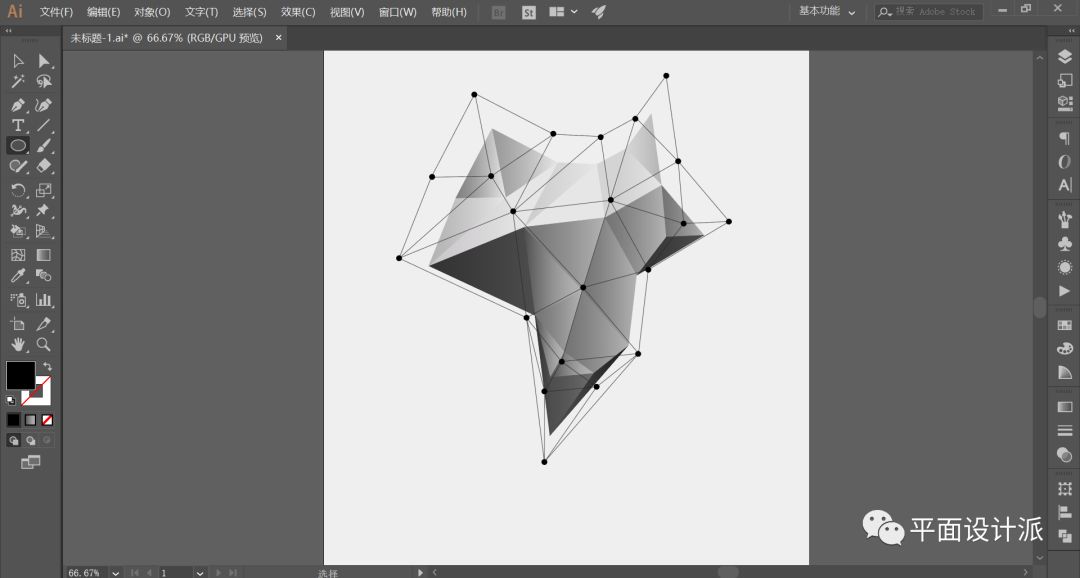Select the Type tool
Image resolution: width=1080 pixels, height=578 pixels.
[18, 126]
